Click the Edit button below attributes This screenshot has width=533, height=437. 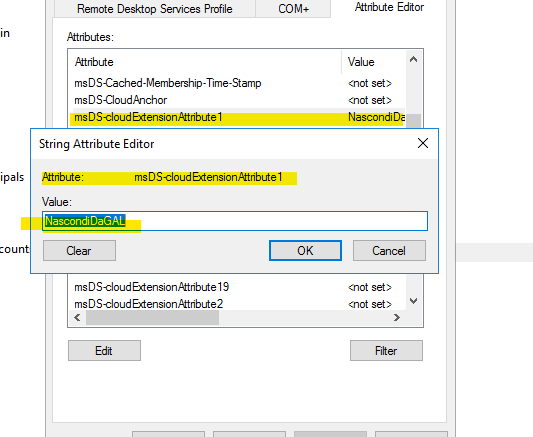click(104, 350)
